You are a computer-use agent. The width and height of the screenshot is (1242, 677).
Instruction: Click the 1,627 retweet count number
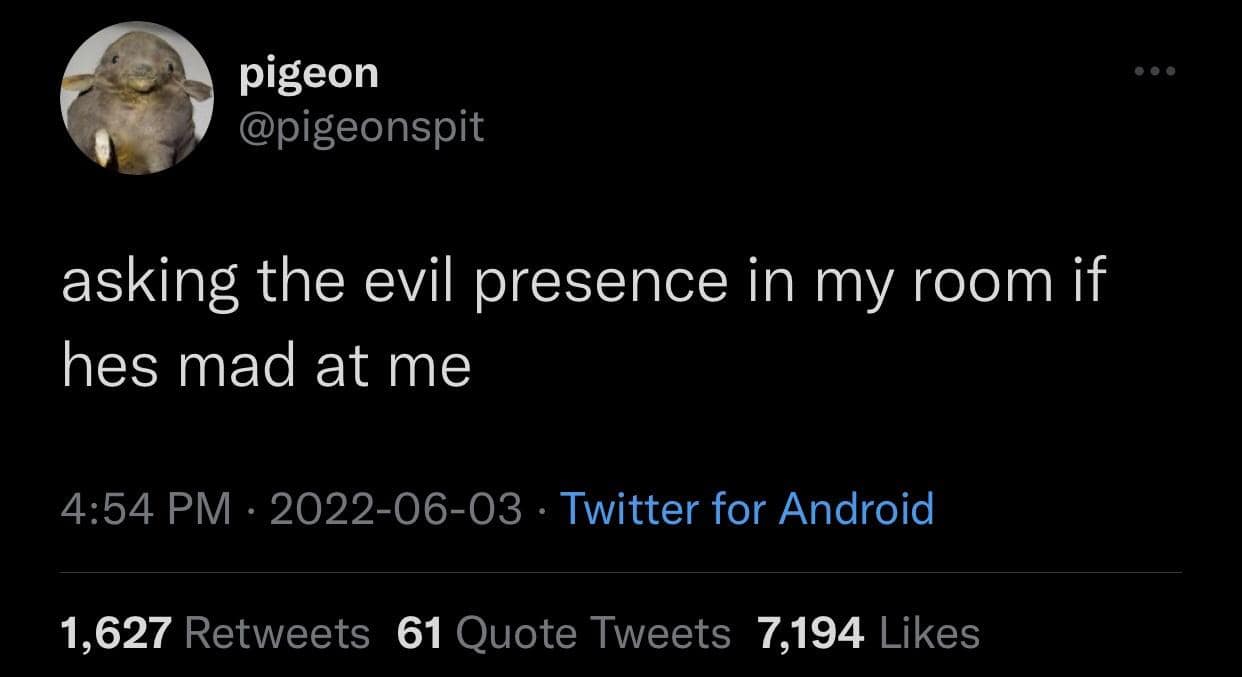click(117, 632)
